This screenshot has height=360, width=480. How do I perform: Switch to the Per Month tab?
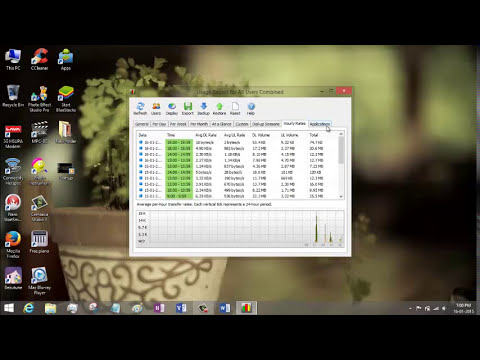coord(199,124)
